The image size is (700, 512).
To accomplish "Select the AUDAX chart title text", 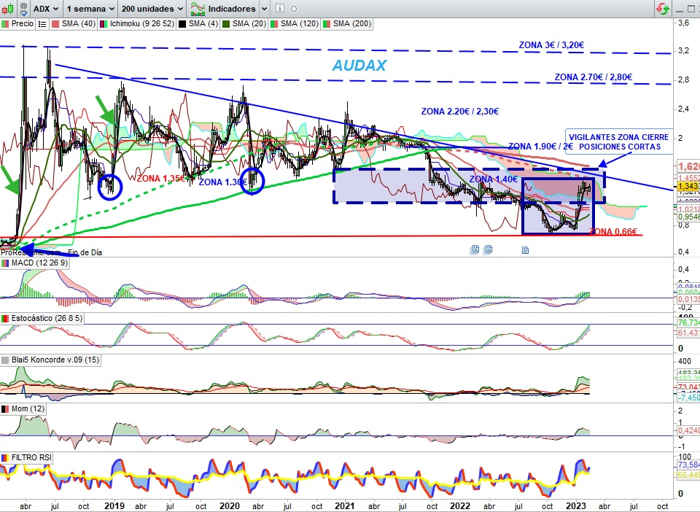I will (359, 66).
